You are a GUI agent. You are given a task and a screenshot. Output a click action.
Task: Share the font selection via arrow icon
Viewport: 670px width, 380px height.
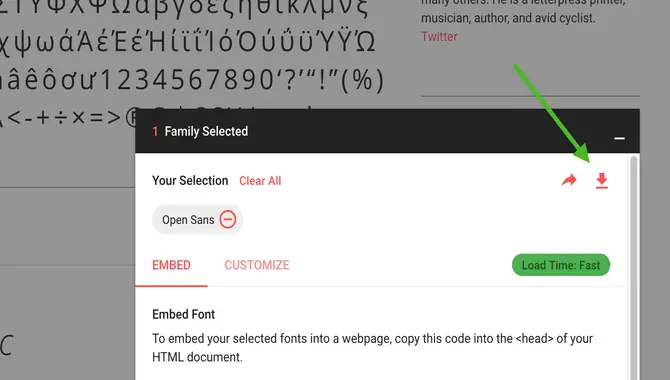click(569, 180)
